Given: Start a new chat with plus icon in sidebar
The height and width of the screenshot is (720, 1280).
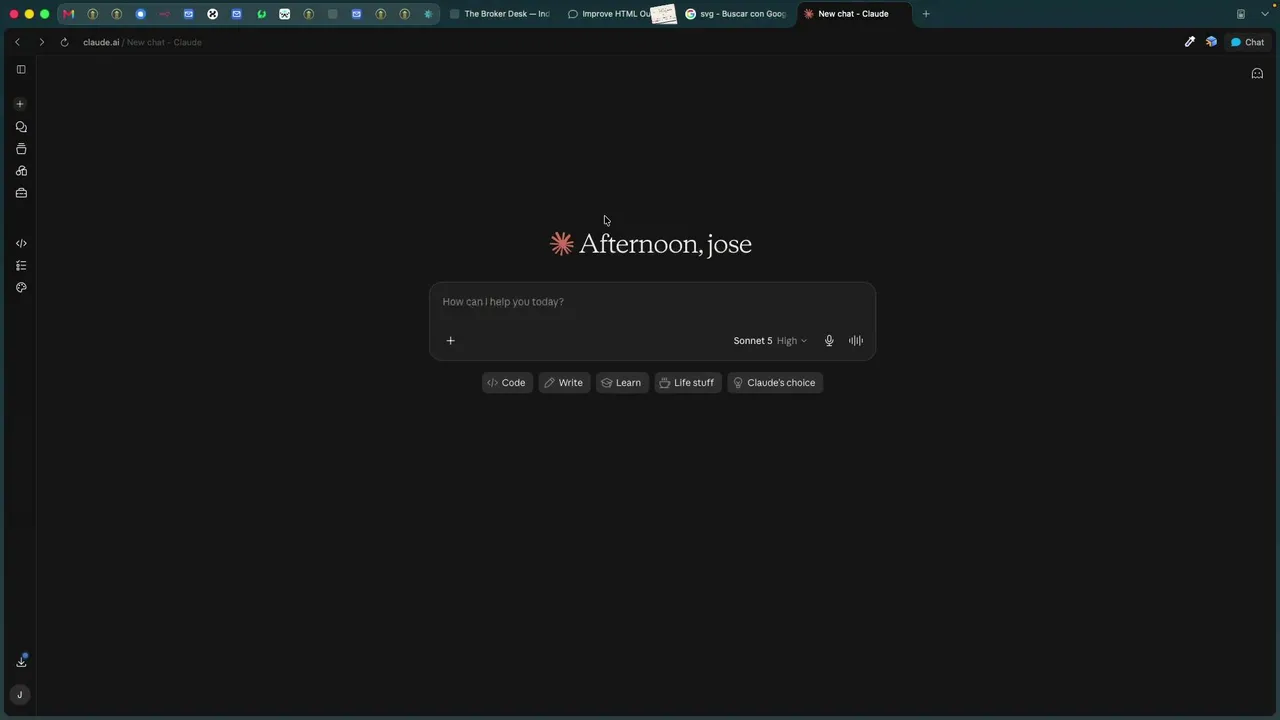Looking at the screenshot, I should pyautogui.click(x=20, y=104).
